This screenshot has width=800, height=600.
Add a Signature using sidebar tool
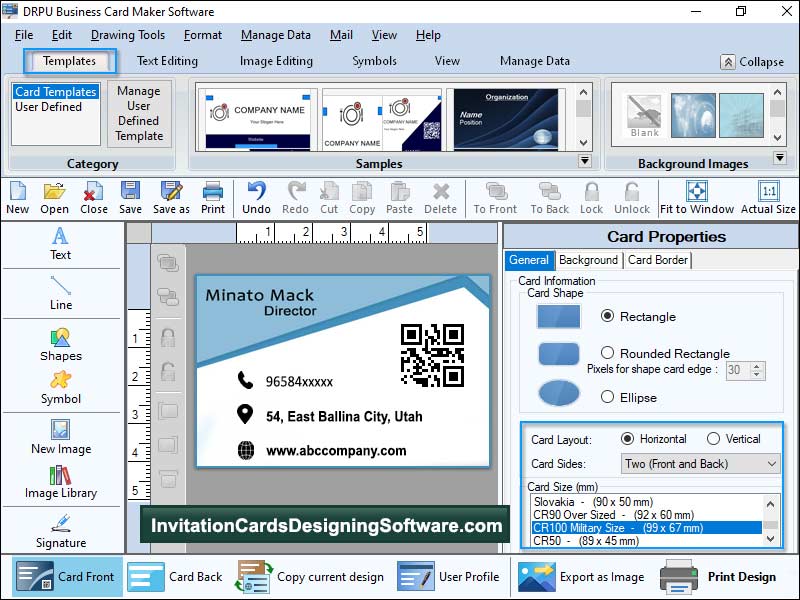pyautogui.click(x=60, y=533)
